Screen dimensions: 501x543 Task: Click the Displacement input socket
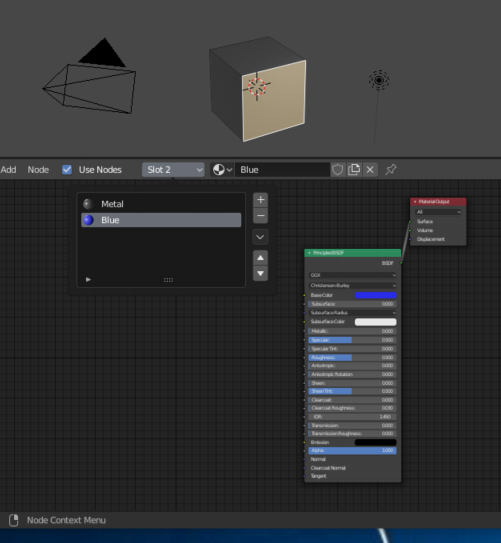410,239
